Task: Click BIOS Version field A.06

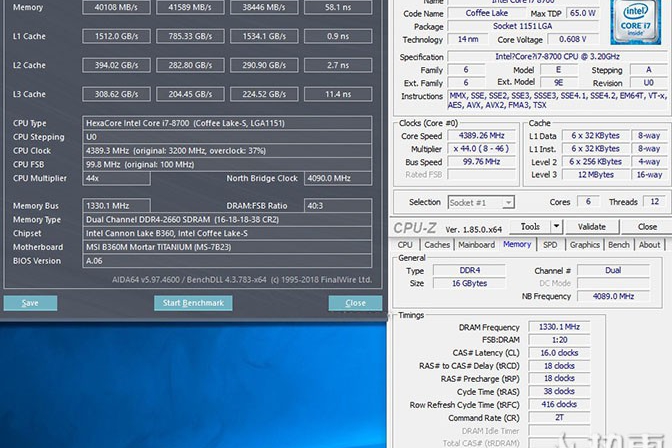Action: 227,261
